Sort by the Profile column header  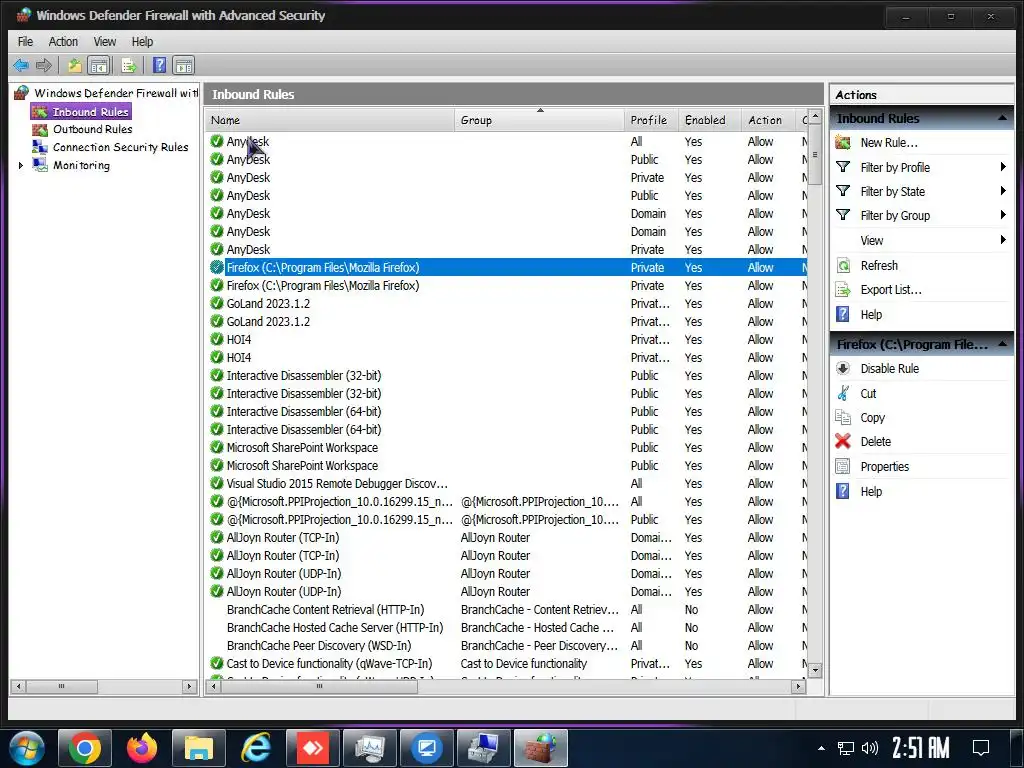(651, 120)
